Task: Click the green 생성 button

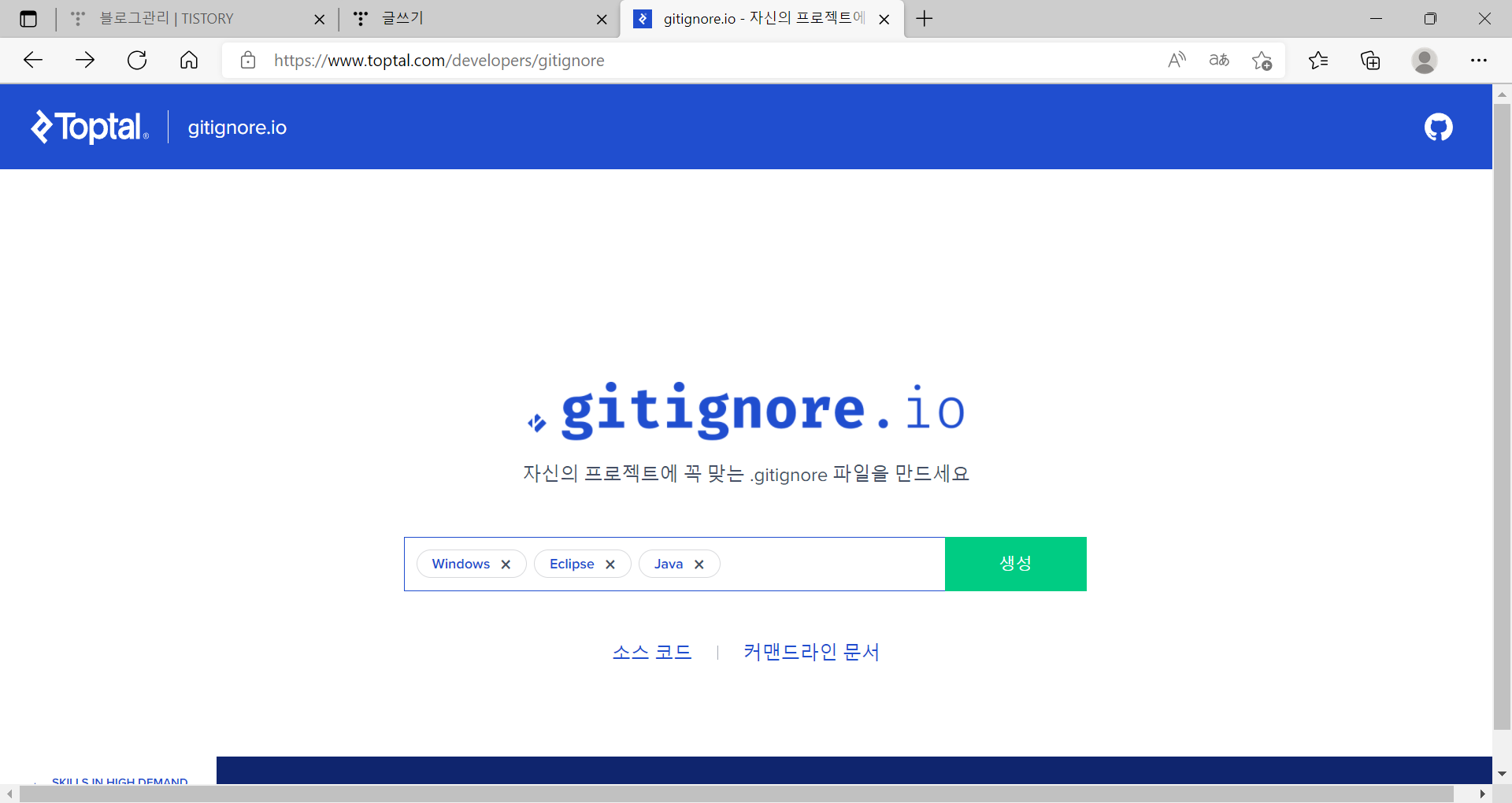Action: point(1015,564)
